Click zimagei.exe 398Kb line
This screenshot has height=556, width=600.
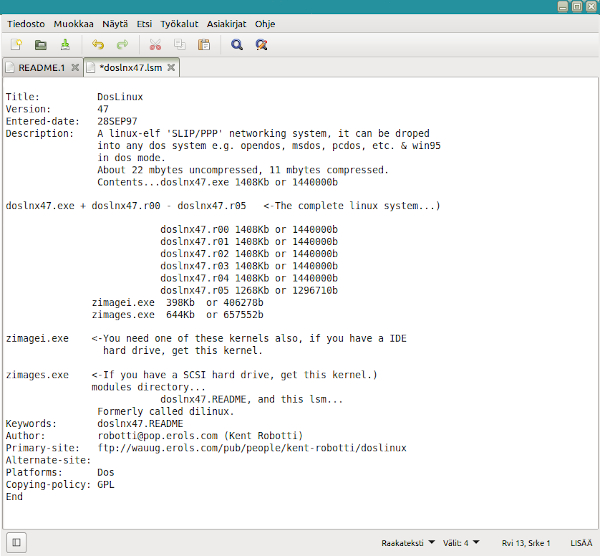tap(178, 303)
